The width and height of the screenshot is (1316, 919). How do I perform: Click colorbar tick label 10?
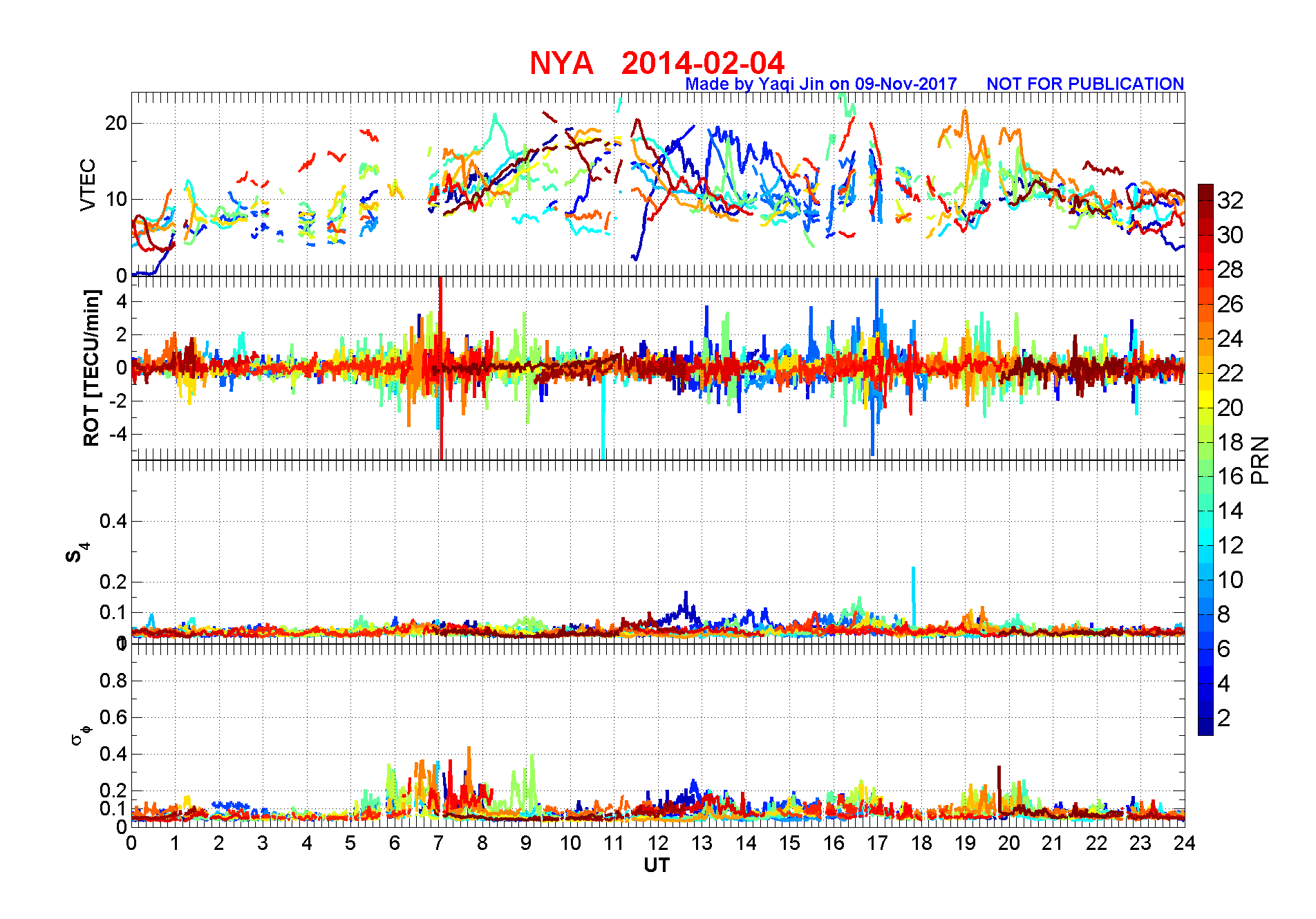(1230, 580)
